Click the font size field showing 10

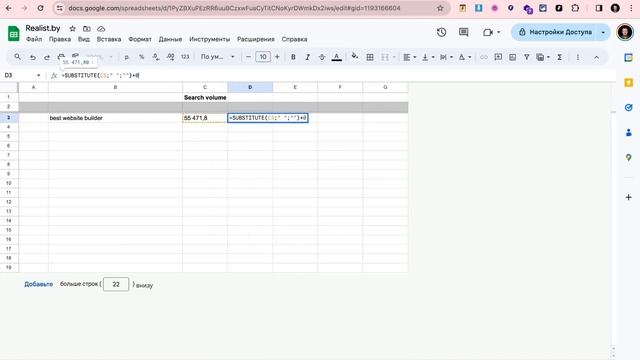(x=263, y=57)
